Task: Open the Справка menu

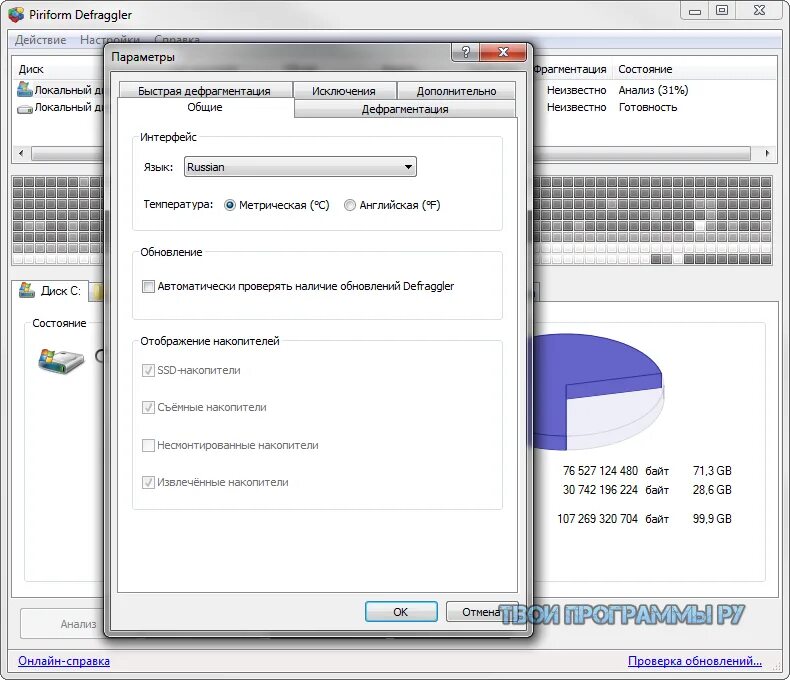Action: point(177,39)
